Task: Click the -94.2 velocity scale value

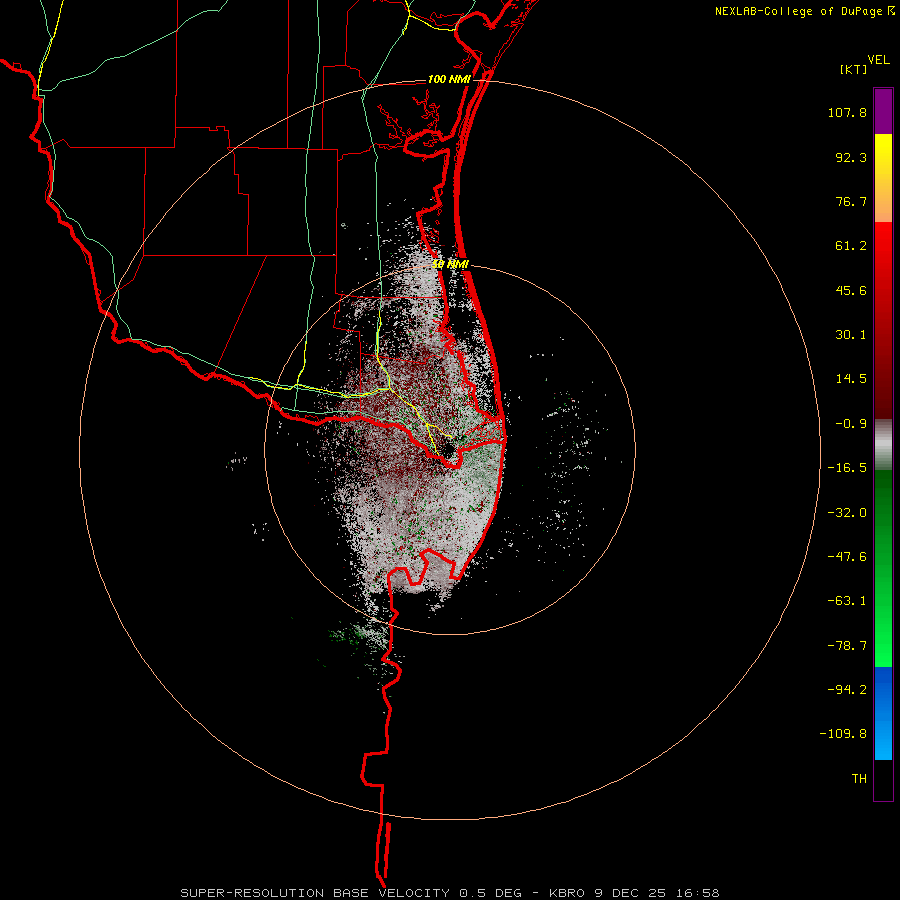Action: pos(847,689)
